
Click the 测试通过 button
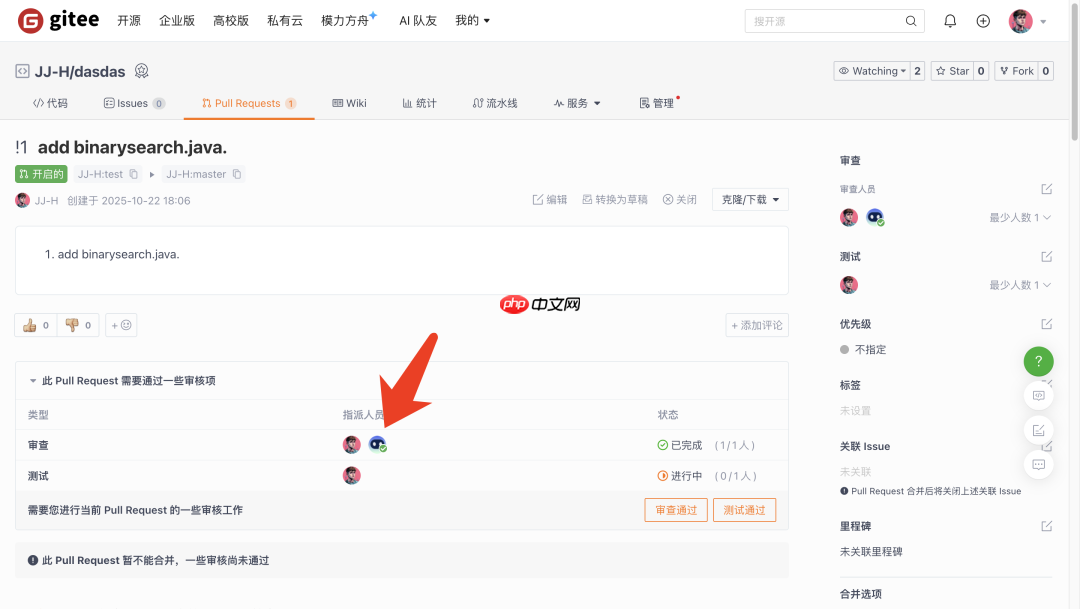tap(744, 510)
